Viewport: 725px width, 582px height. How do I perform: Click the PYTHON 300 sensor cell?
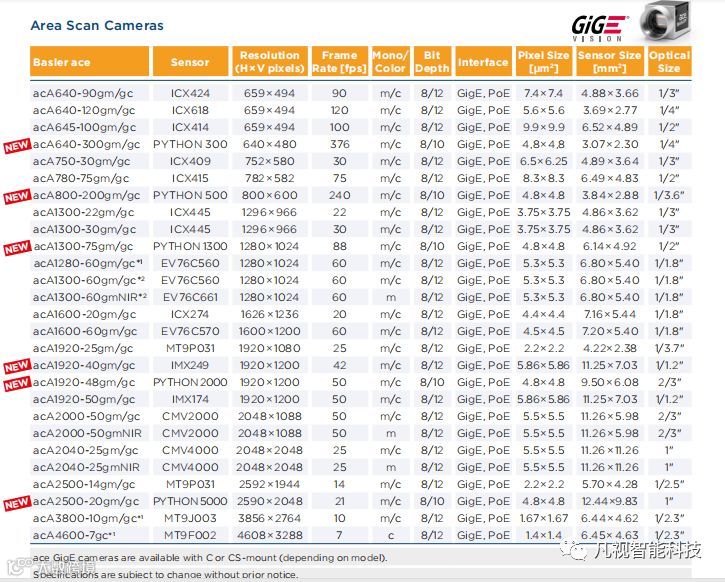[190, 145]
